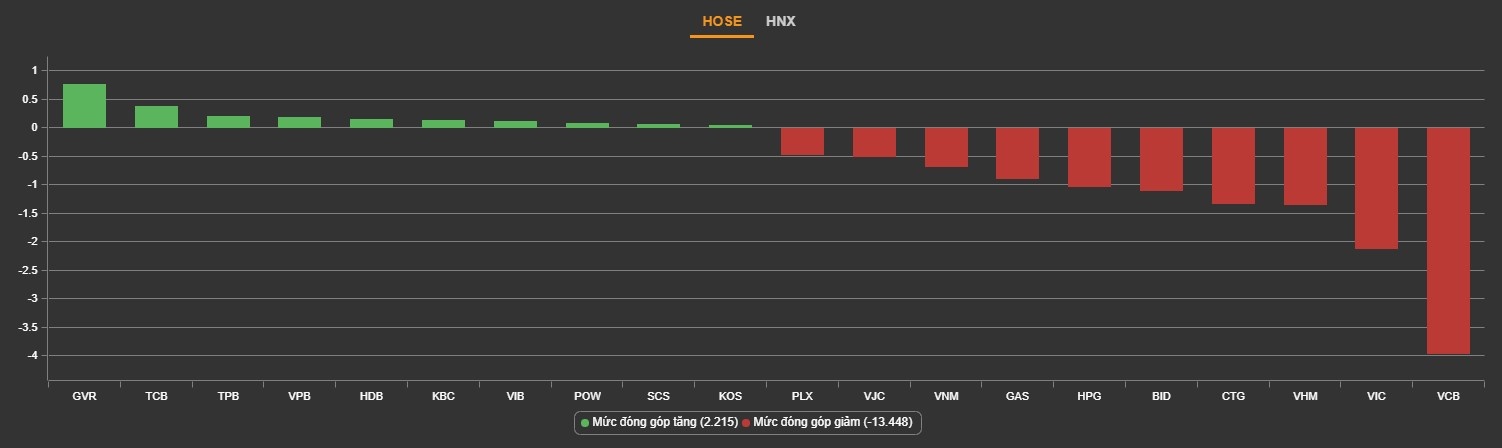
Task: Click the green TCB bar
Action: 156,117
